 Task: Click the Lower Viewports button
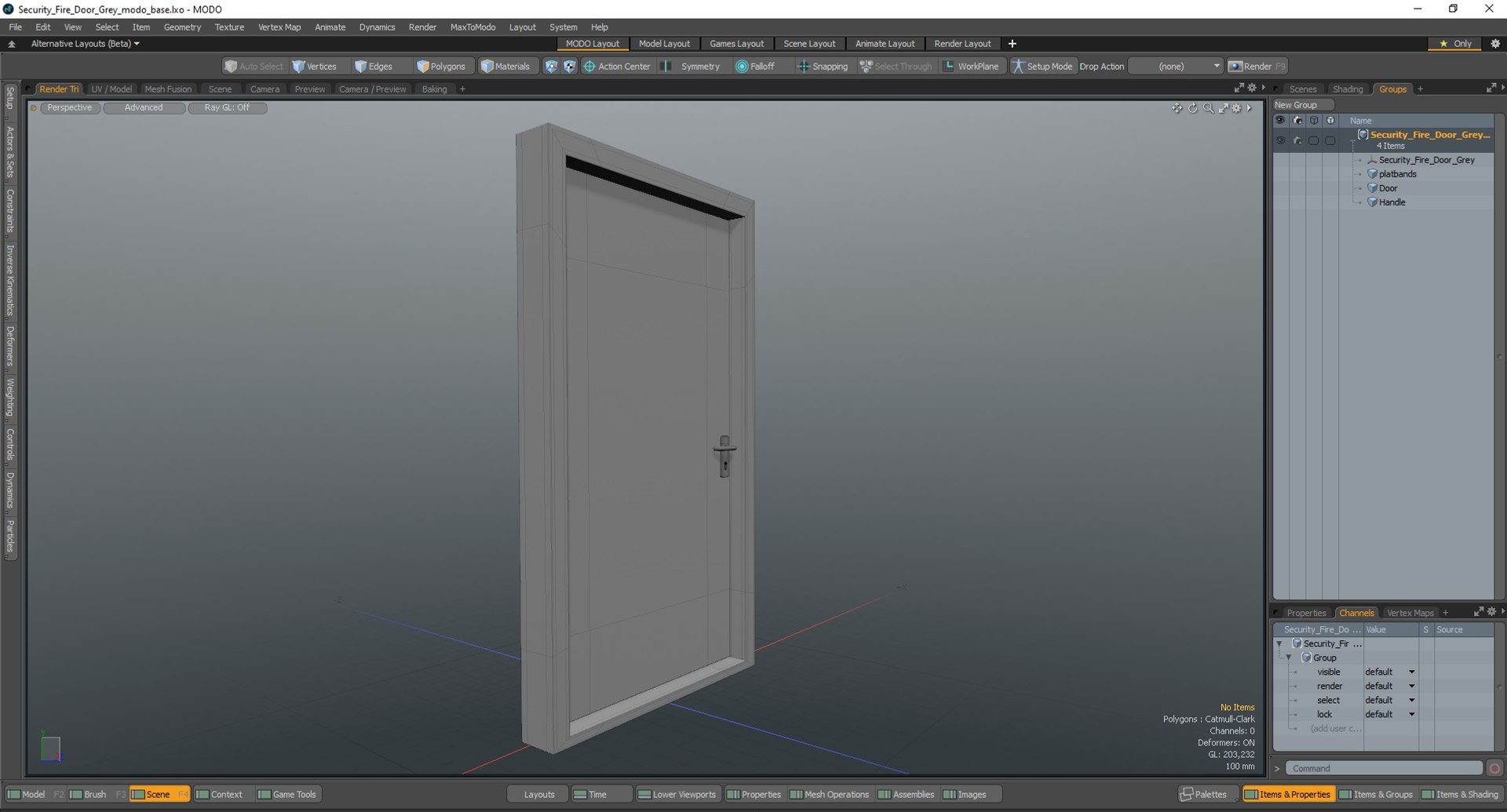tap(677, 795)
